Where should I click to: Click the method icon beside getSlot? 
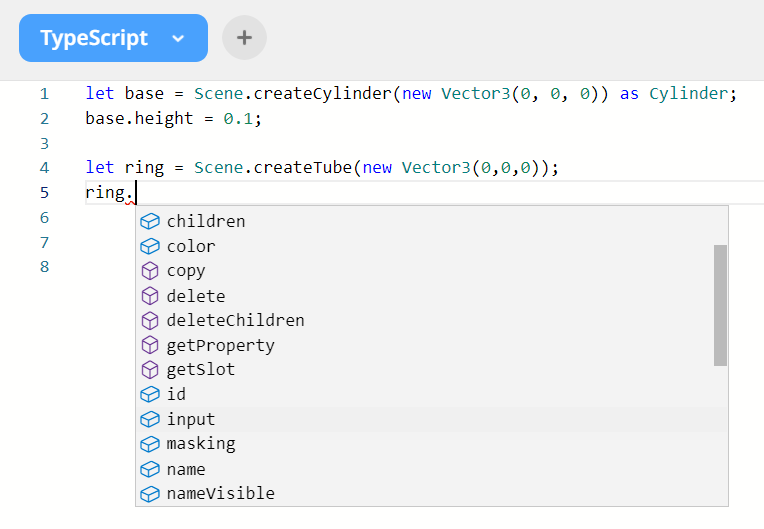(150, 370)
